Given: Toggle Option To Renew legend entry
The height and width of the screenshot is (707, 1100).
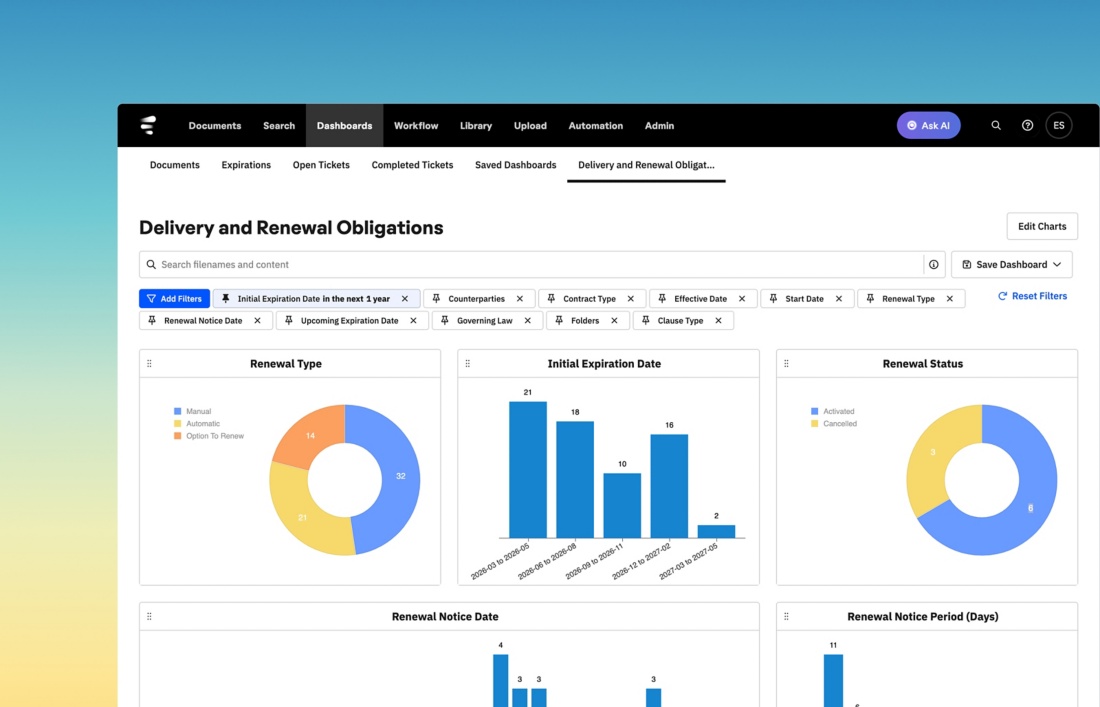Looking at the screenshot, I should coord(214,436).
